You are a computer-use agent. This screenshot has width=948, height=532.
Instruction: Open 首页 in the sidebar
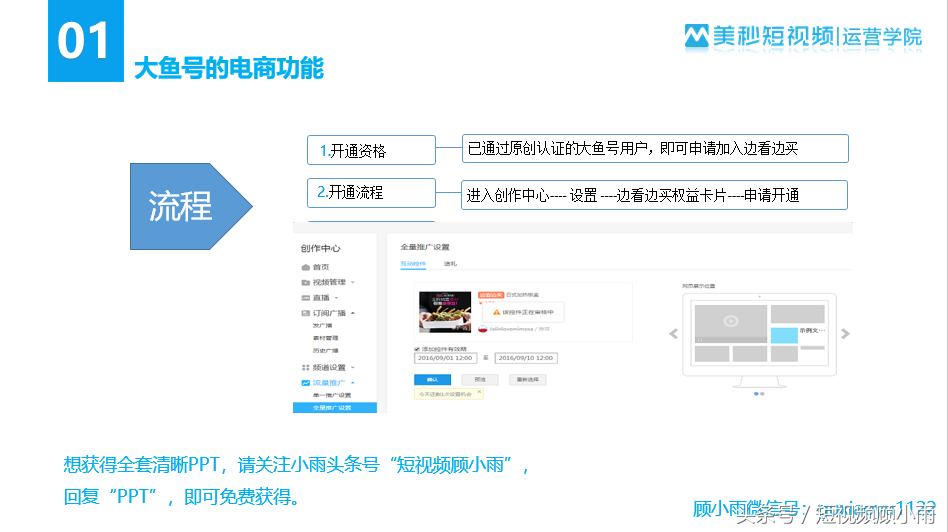pyautogui.click(x=320, y=267)
